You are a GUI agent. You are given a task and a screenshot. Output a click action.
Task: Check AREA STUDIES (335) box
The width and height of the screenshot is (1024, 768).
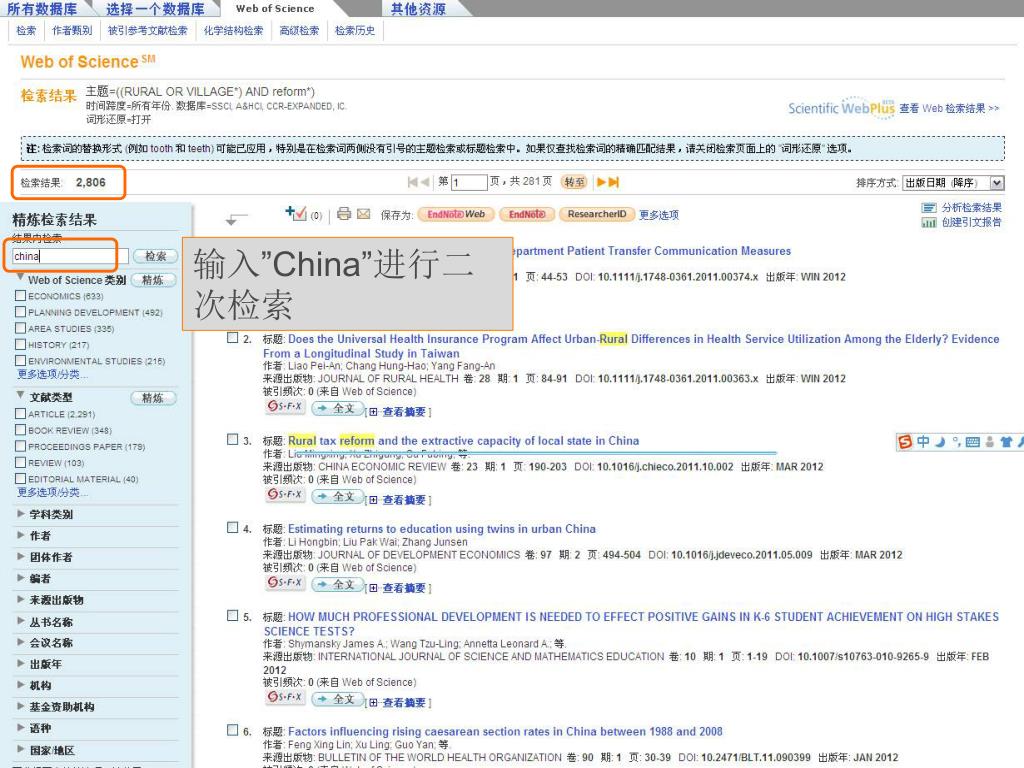point(20,328)
